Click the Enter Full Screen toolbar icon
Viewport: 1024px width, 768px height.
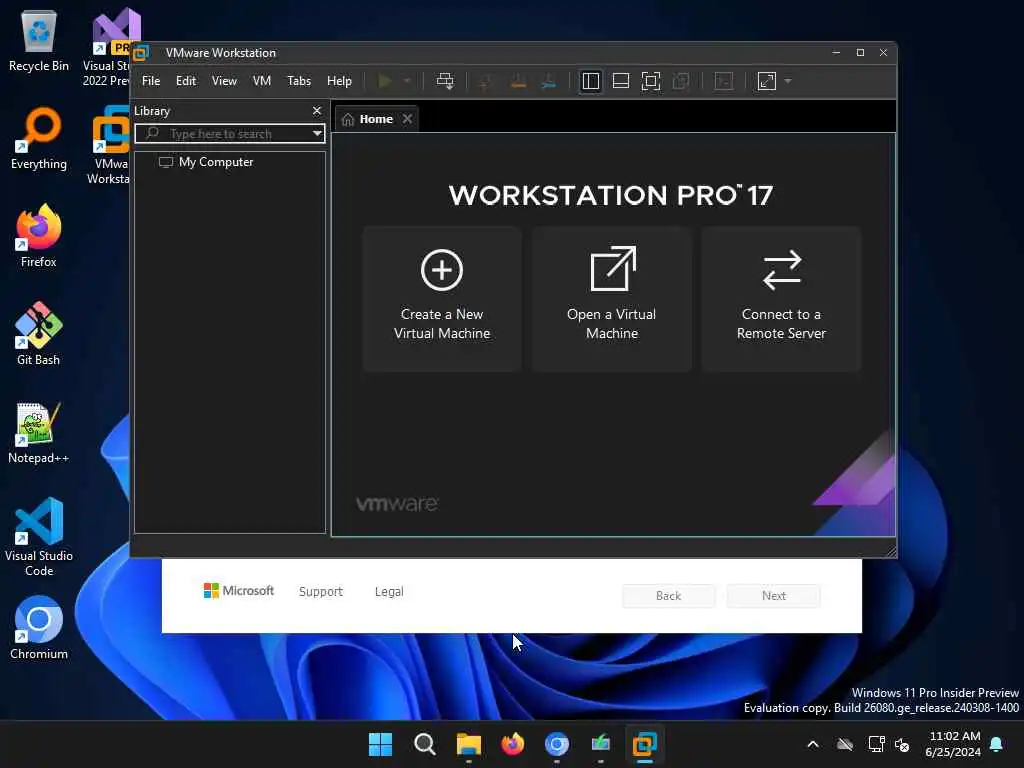pyautogui.click(x=651, y=81)
